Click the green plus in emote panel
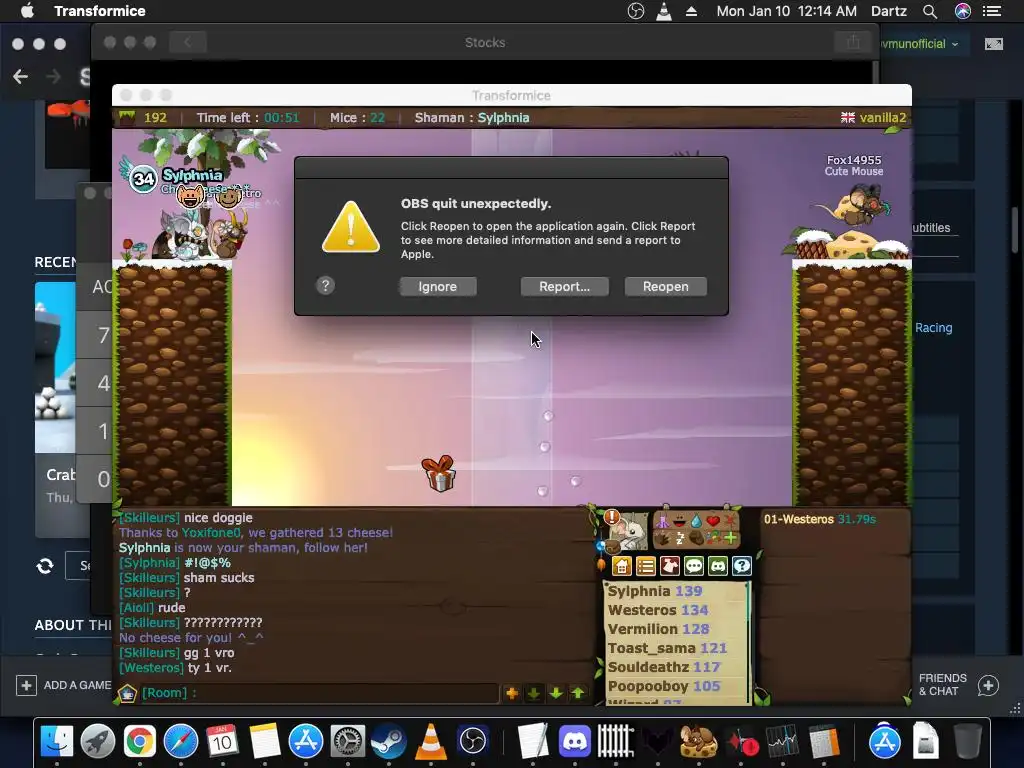 pos(731,538)
